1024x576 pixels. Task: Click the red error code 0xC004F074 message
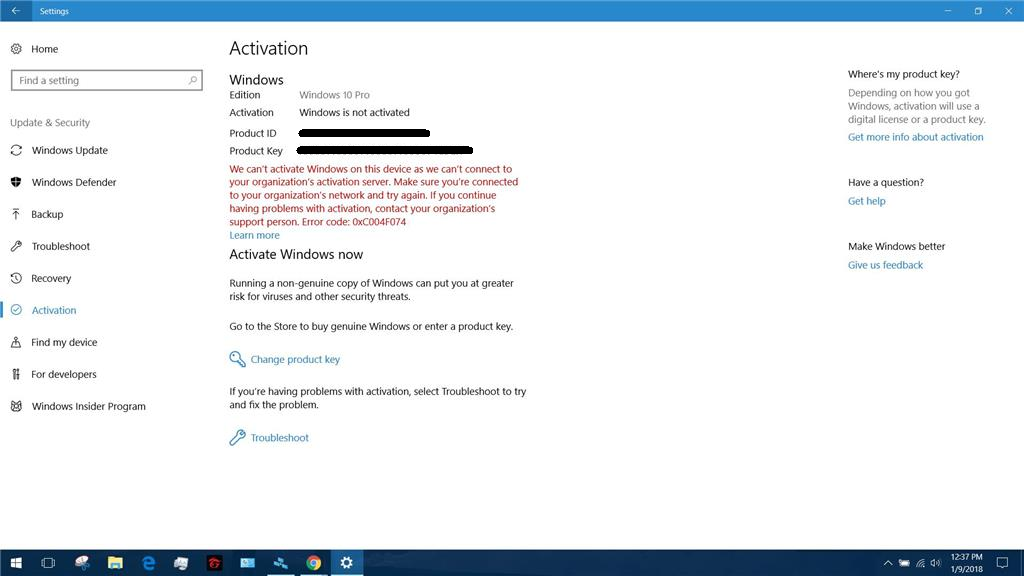pyautogui.click(x=374, y=195)
